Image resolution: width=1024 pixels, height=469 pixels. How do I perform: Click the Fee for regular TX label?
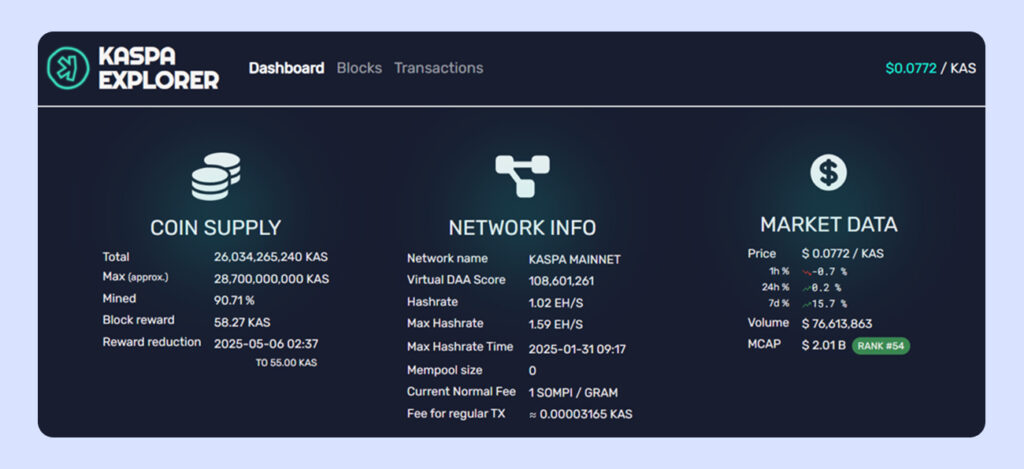click(x=456, y=413)
